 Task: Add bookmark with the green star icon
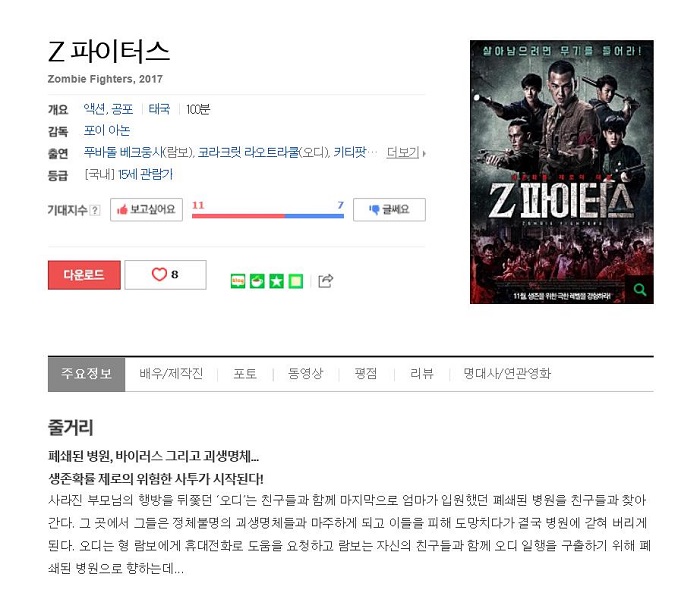tap(276, 281)
